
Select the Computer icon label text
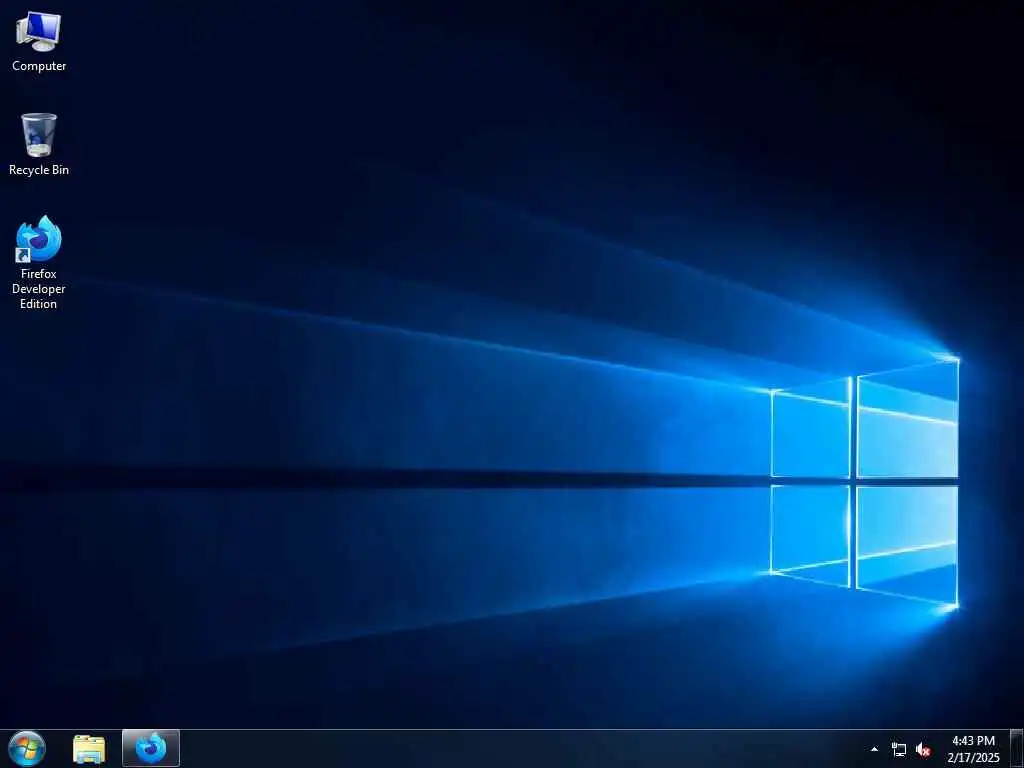39,66
